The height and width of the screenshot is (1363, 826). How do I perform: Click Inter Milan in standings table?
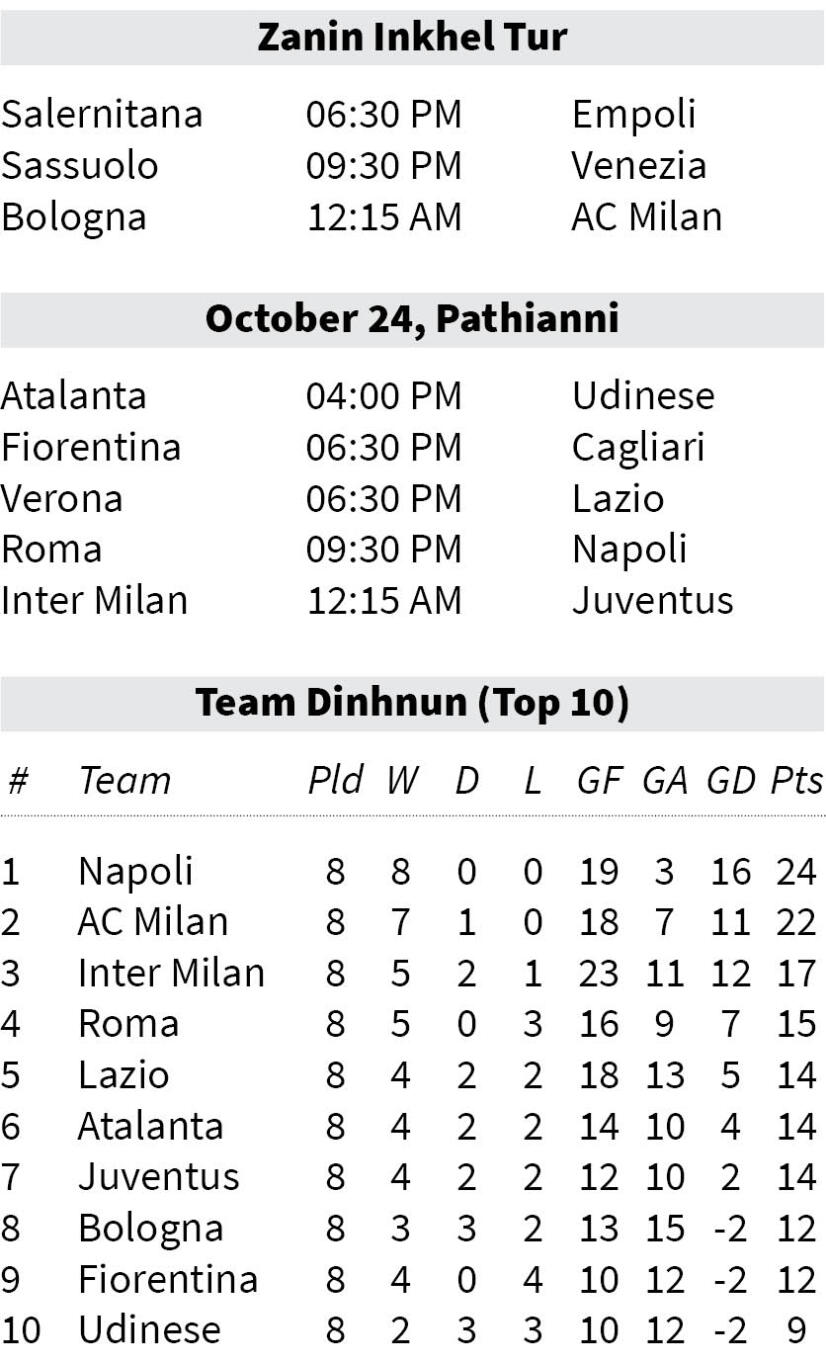(x=171, y=973)
